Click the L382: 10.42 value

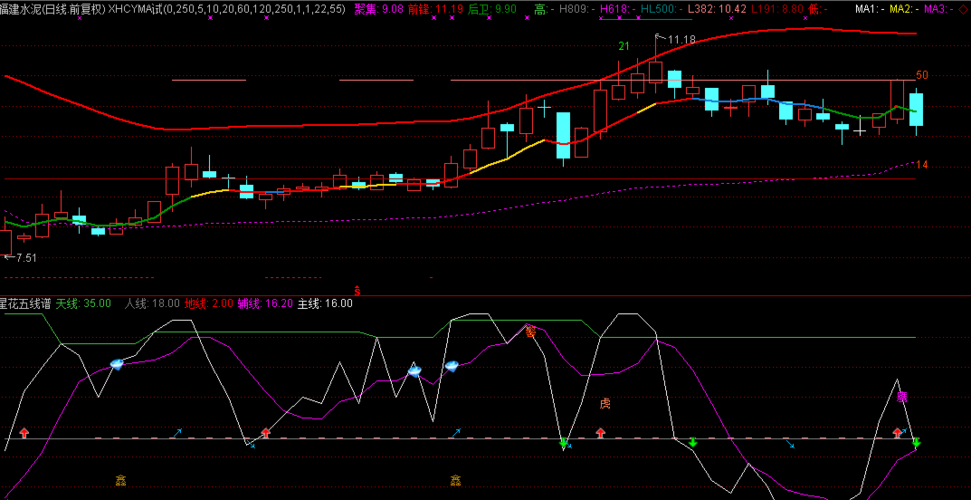point(717,9)
